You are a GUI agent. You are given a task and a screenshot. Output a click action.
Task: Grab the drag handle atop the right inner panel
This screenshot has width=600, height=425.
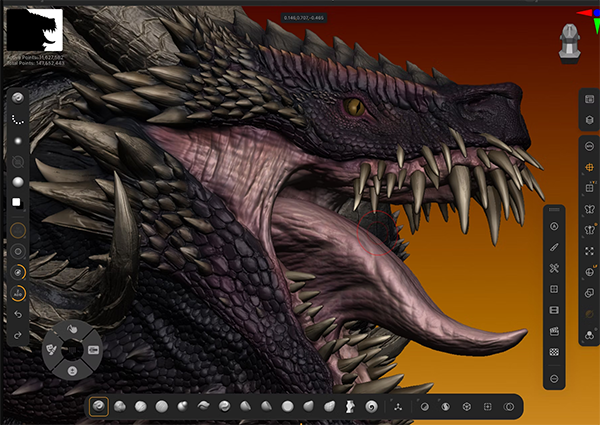(554, 210)
